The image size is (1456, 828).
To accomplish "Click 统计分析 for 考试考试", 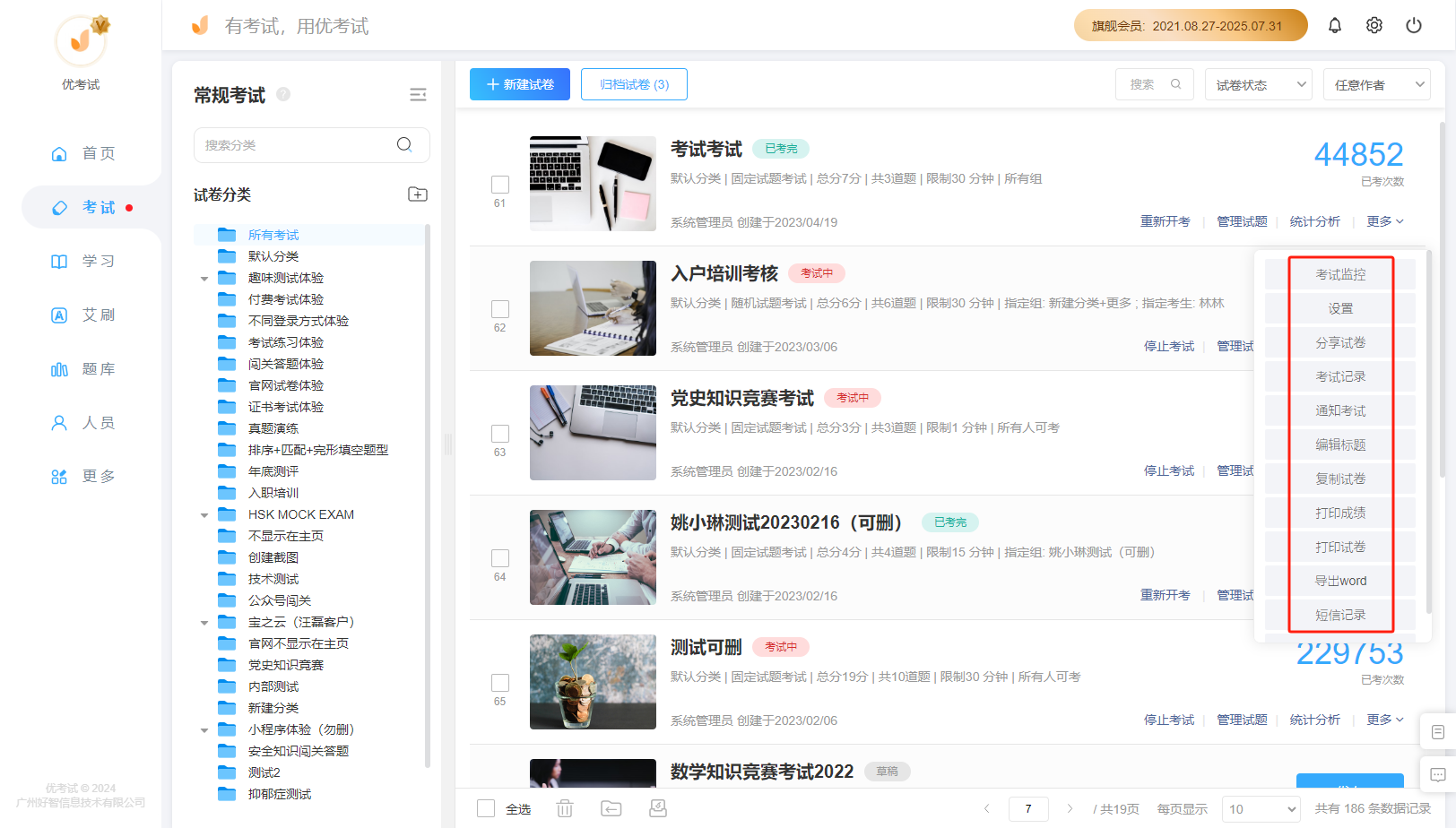I will tap(1315, 221).
